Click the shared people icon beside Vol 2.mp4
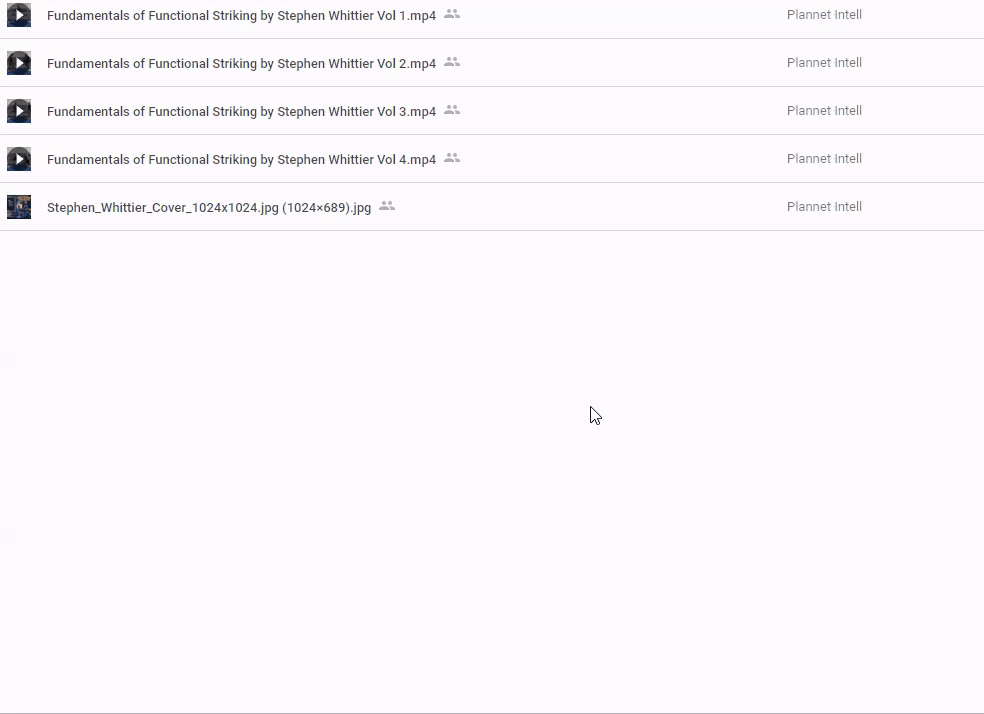The image size is (984, 714). pyautogui.click(x=452, y=62)
